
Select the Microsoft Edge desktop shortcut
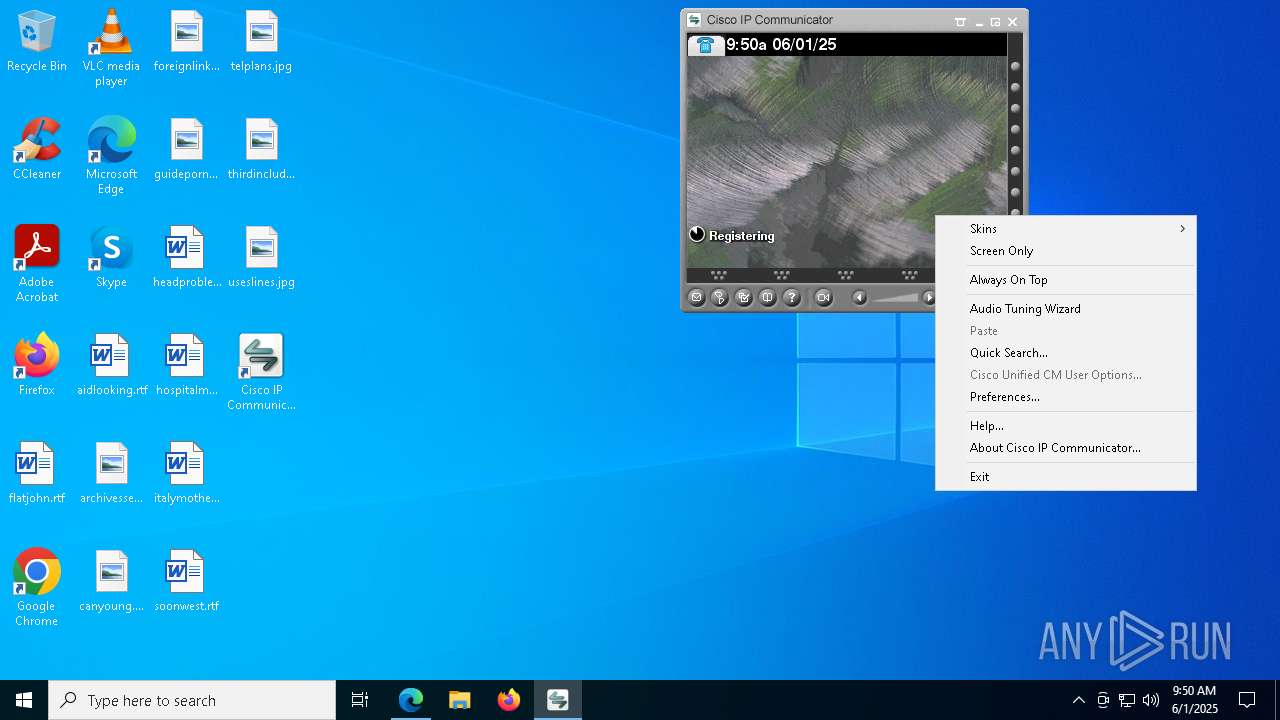[x=111, y=156]
